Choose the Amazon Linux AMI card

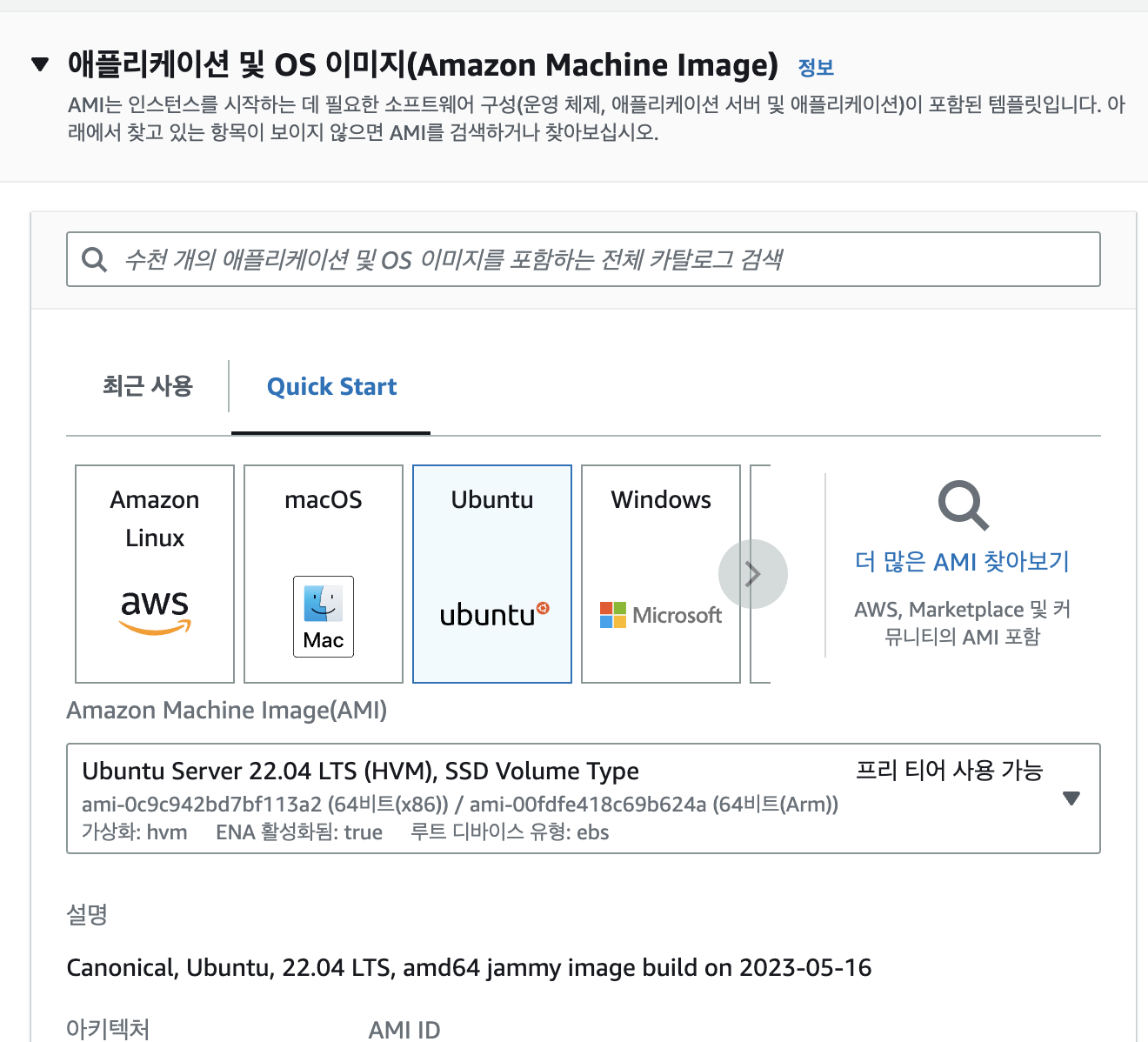(x=155, y=574)
